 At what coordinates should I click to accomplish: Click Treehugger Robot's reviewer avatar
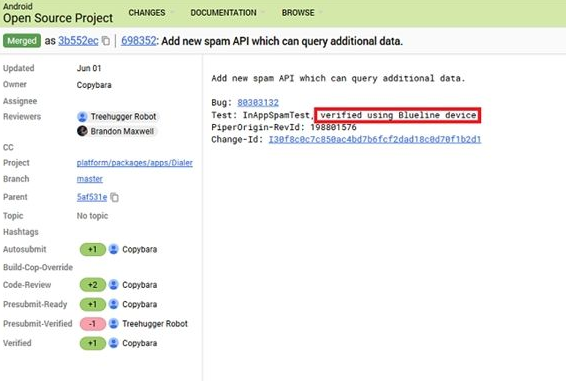(x=82, y=117)
